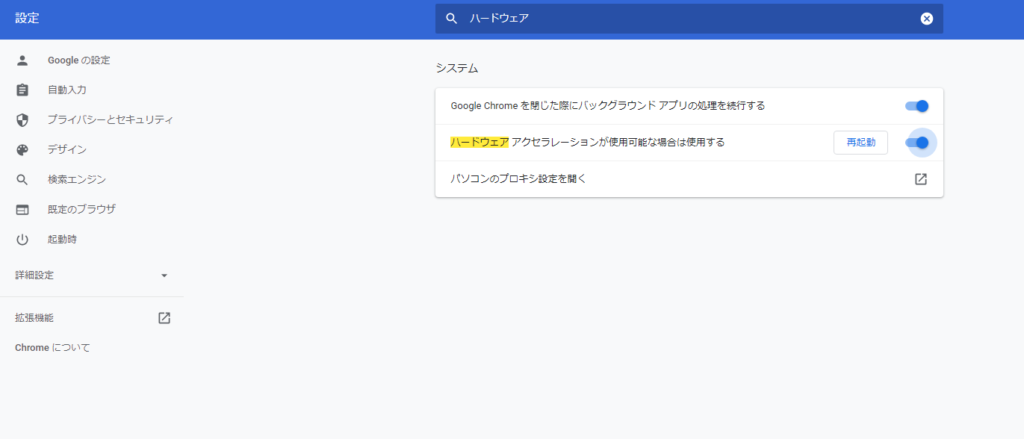1024x439 pixels.
Task: Click the システム section heading
Action: 457,68
